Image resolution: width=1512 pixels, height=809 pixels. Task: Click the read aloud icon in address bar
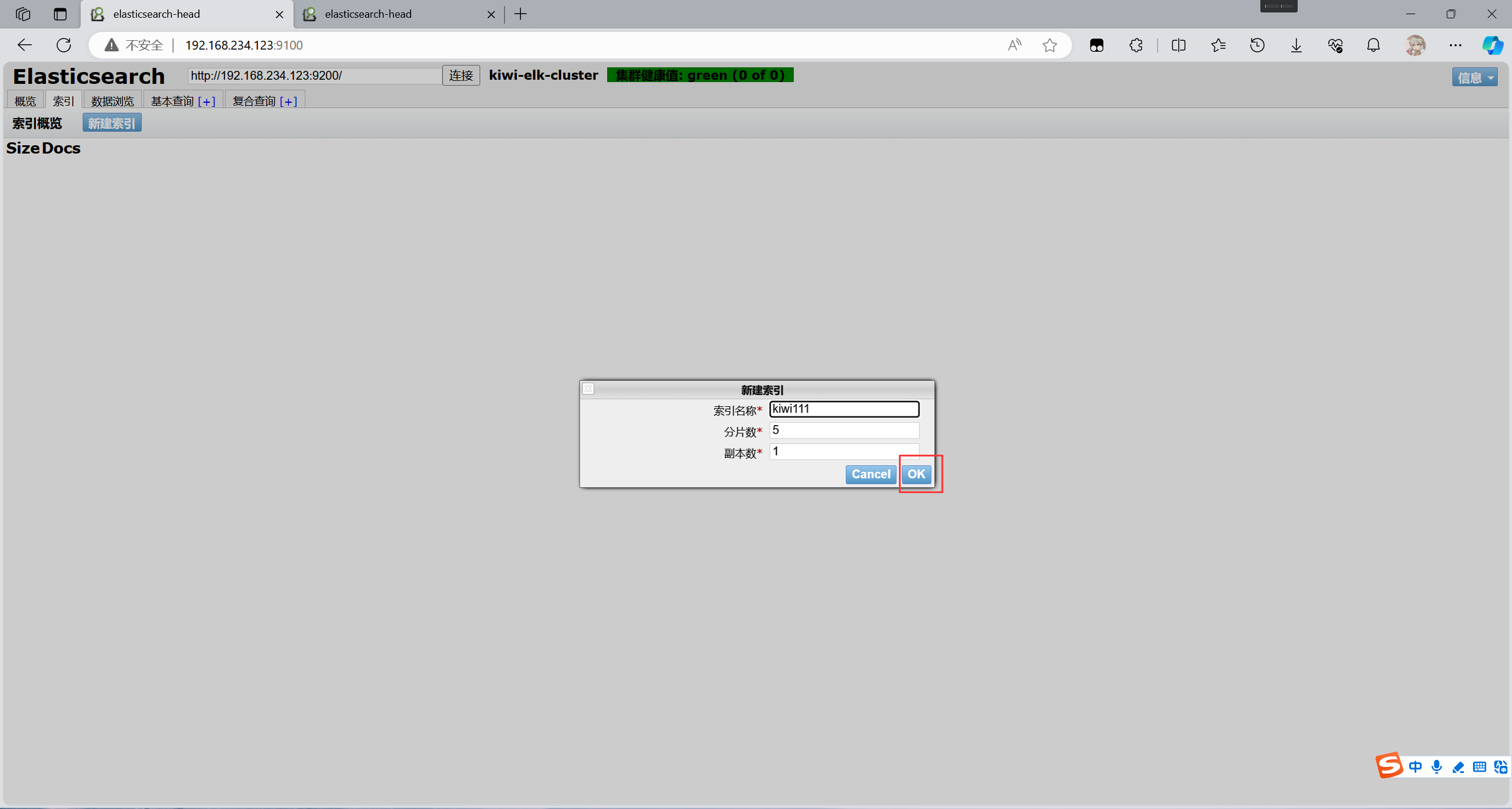click(x=1014, y=45)
